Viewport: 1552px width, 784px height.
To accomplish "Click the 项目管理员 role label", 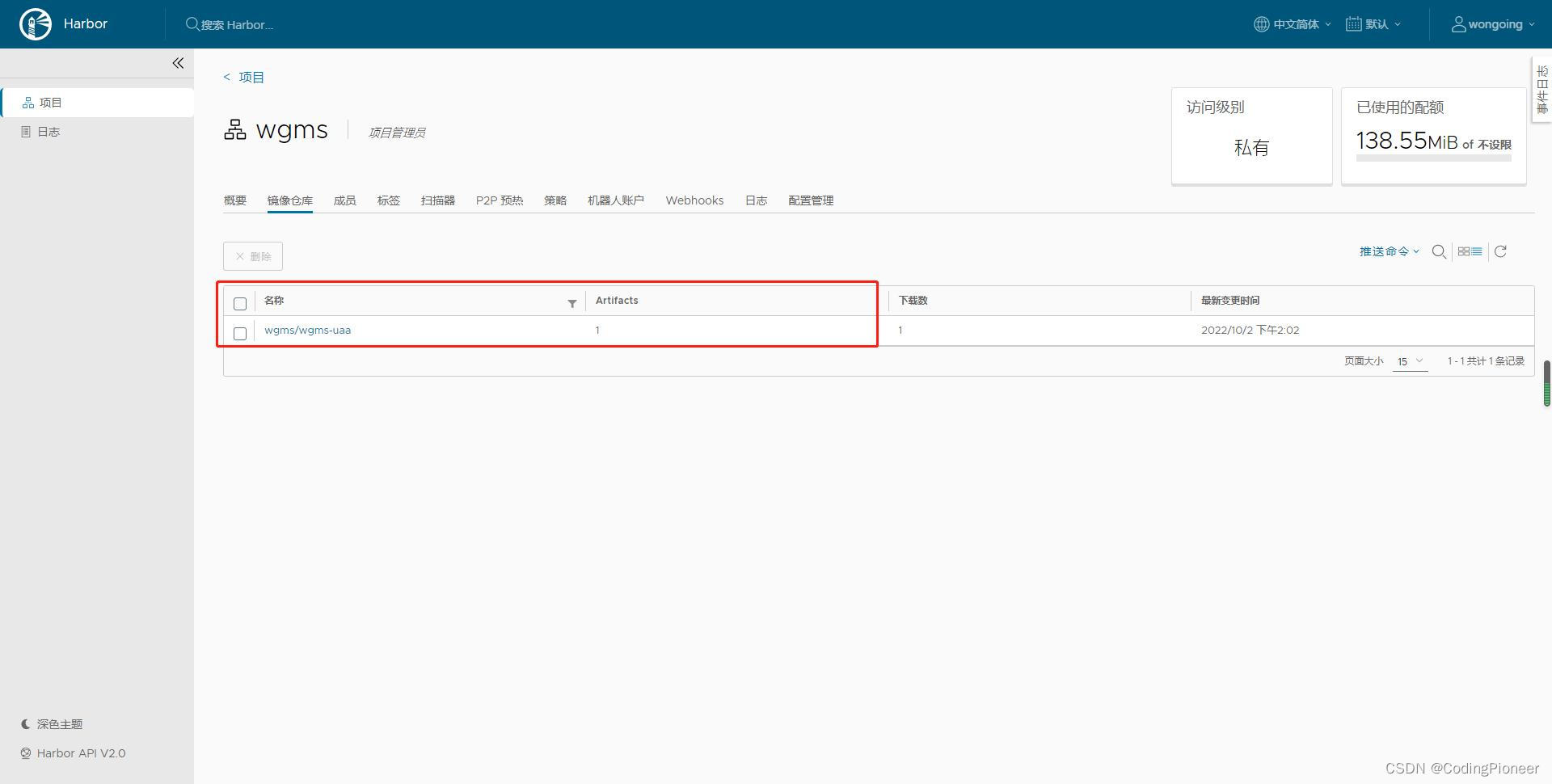I will pos(397,133).
